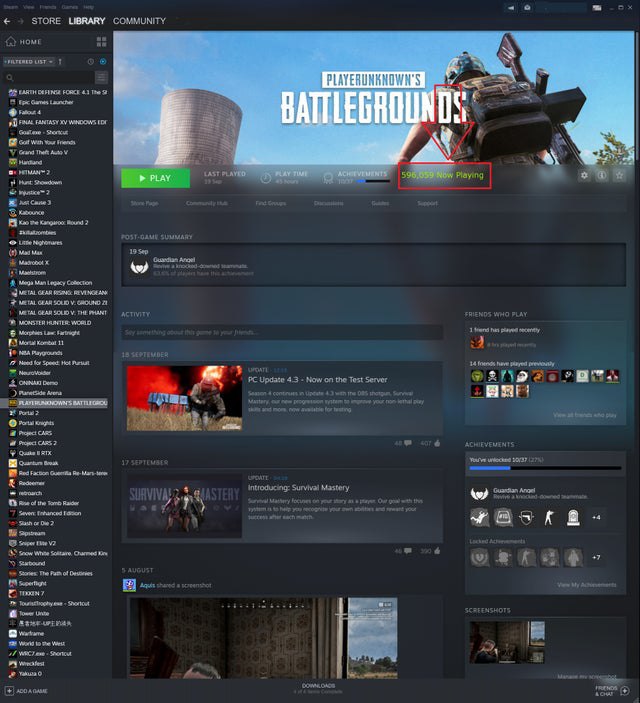Open Aquis shared screenshot image
The width and height of the screenshot is (640, 703).
pyautogui.click(x=264, y=638)
